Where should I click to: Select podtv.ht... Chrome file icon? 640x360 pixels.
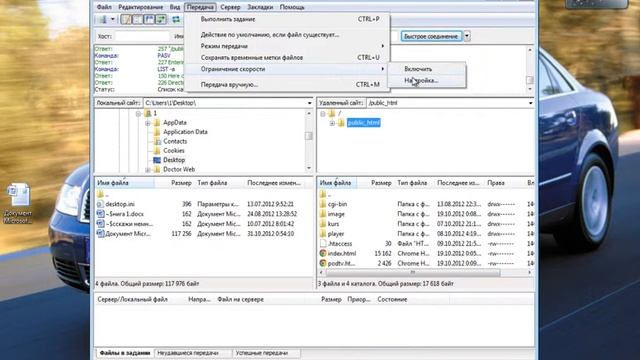point(323,263)
